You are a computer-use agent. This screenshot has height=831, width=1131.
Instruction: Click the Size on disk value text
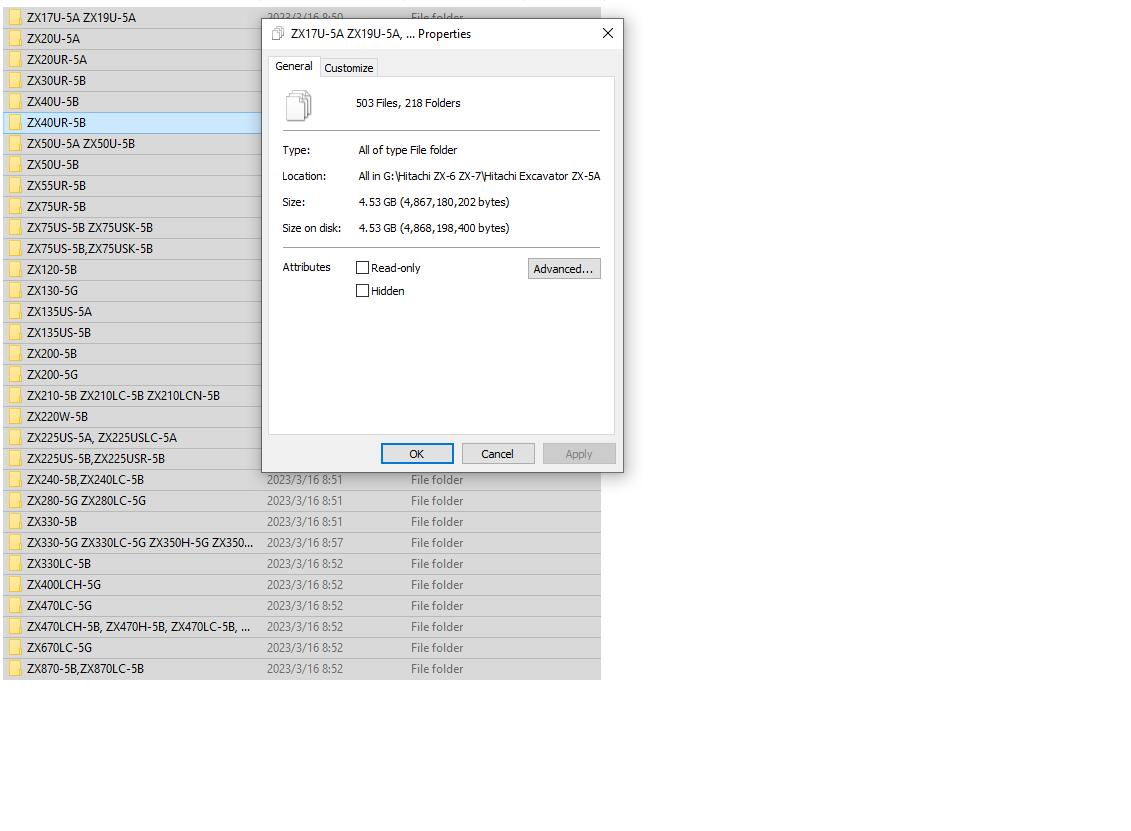point(434,228)
